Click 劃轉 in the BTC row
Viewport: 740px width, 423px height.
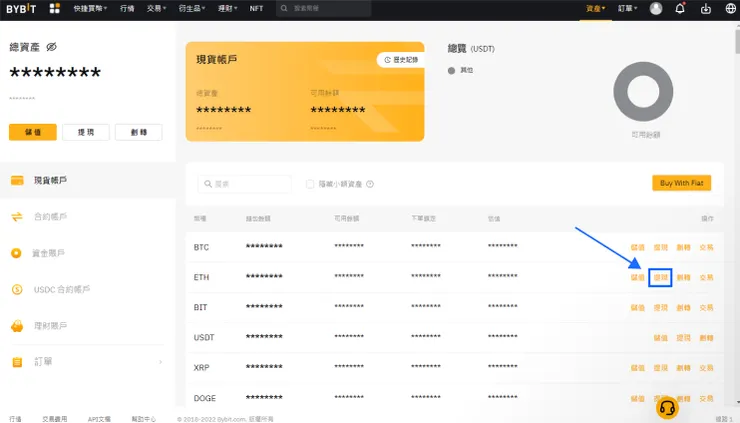tap(683, 247)
